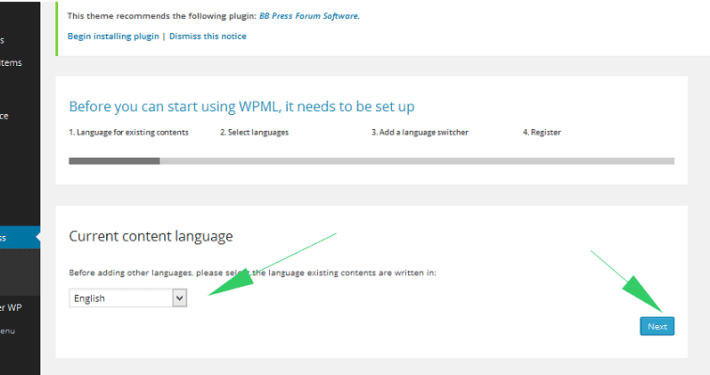Click the WPML setup heading text

[x=242, y=106]
